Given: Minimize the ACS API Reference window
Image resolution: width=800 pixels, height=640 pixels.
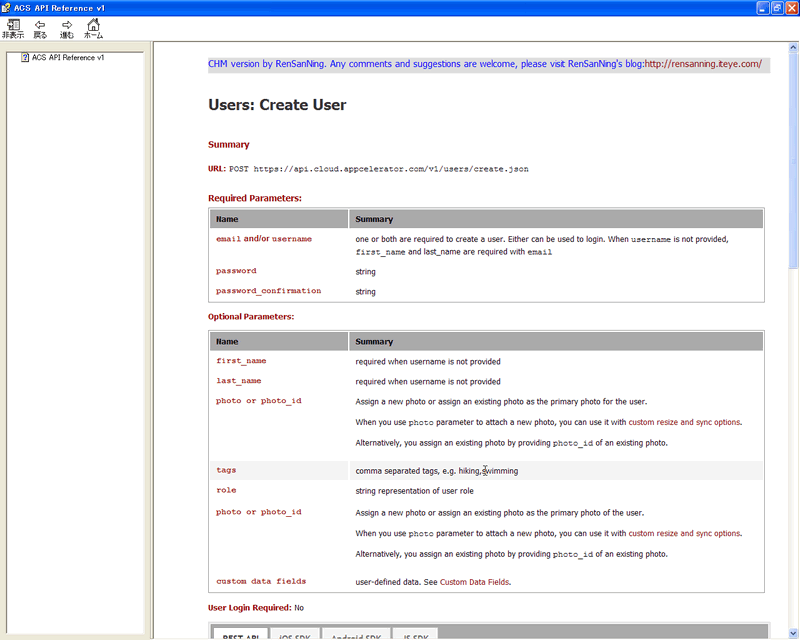Looking at the screenshot, I should [x=763, y=8].
